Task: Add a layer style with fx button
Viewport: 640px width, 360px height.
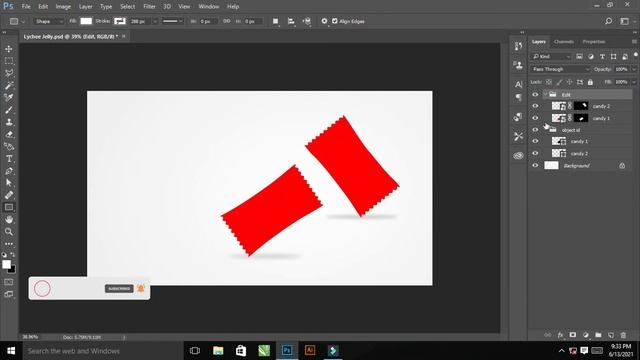Action: (560, 335)
